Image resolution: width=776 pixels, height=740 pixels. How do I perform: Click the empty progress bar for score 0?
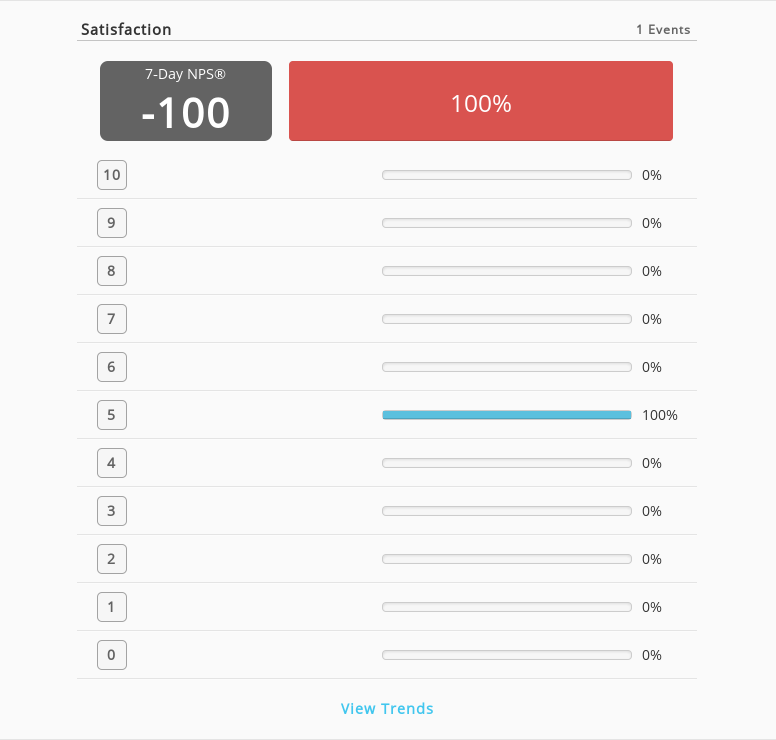point(507,655)
